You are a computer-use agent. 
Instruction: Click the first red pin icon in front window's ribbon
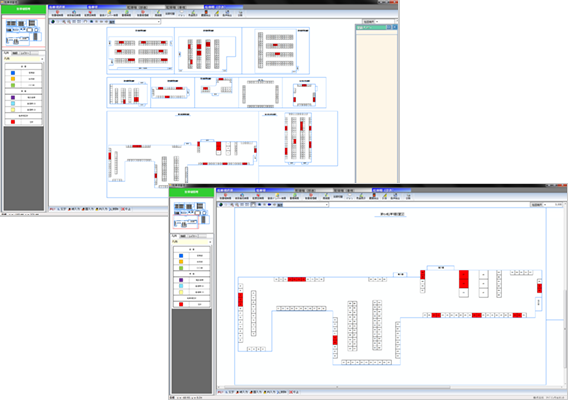[225, 195]
